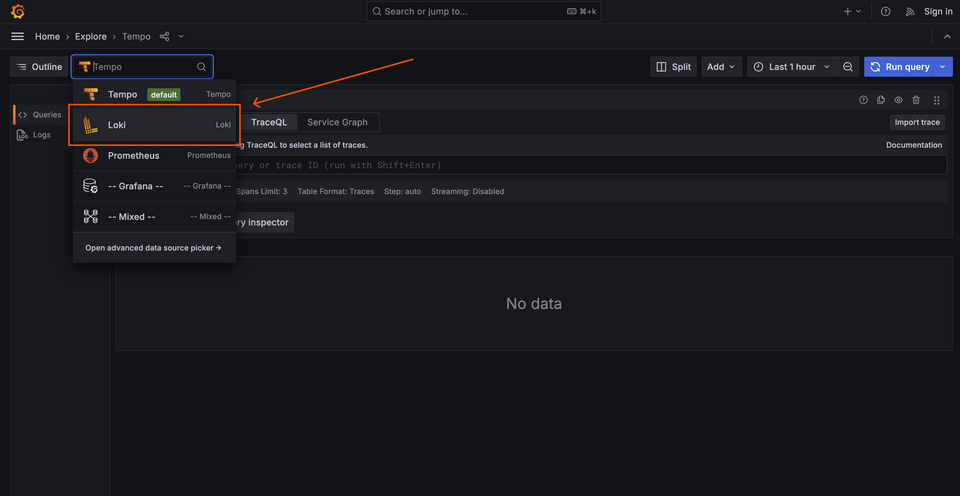Select the -- Mixed -- data source
The width and height of the screenshot is (960, 496).
point(154,216)
